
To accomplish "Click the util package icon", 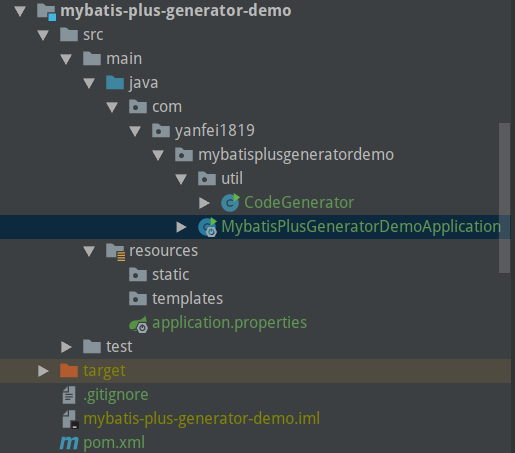I will click(x=207, y=179).
